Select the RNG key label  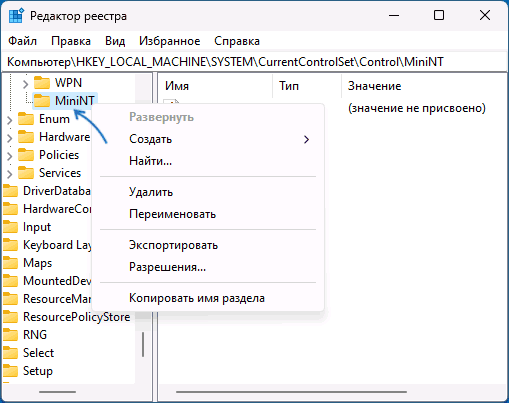[x=35, y=335]
